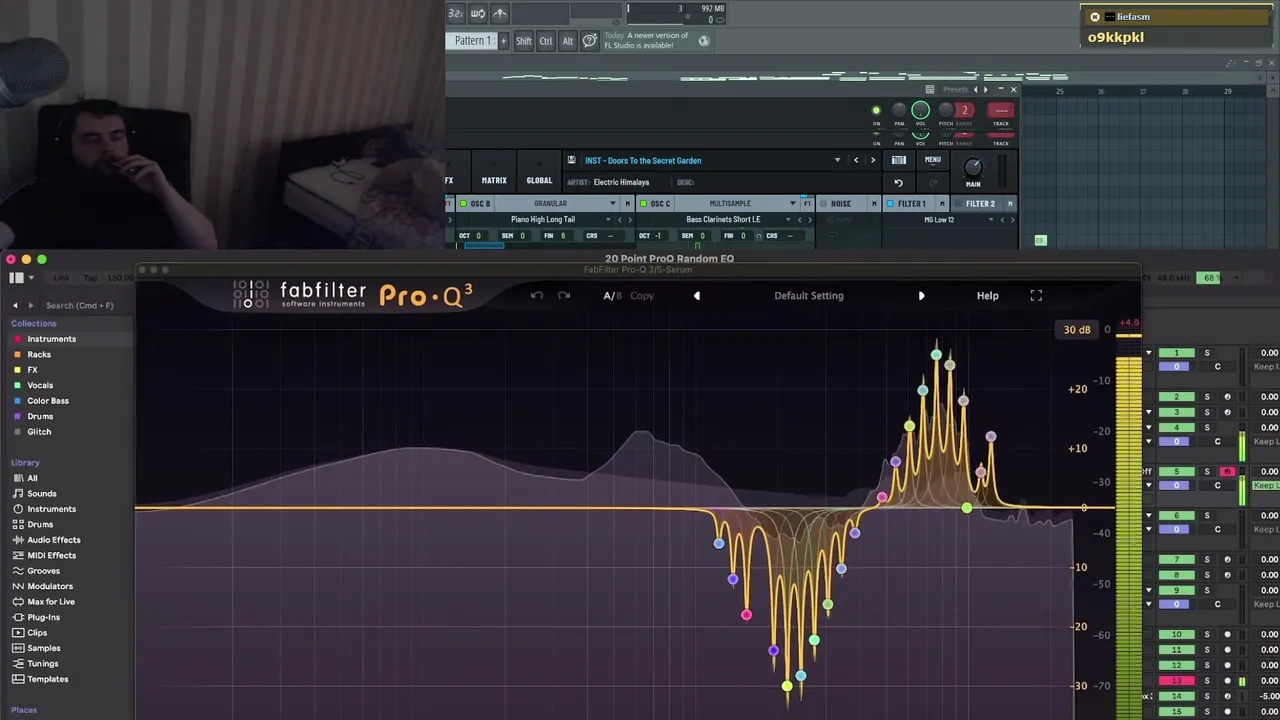This screenshot has width=1280, height=720.
Task: Select Grooves category in Library
Action: 43,571
